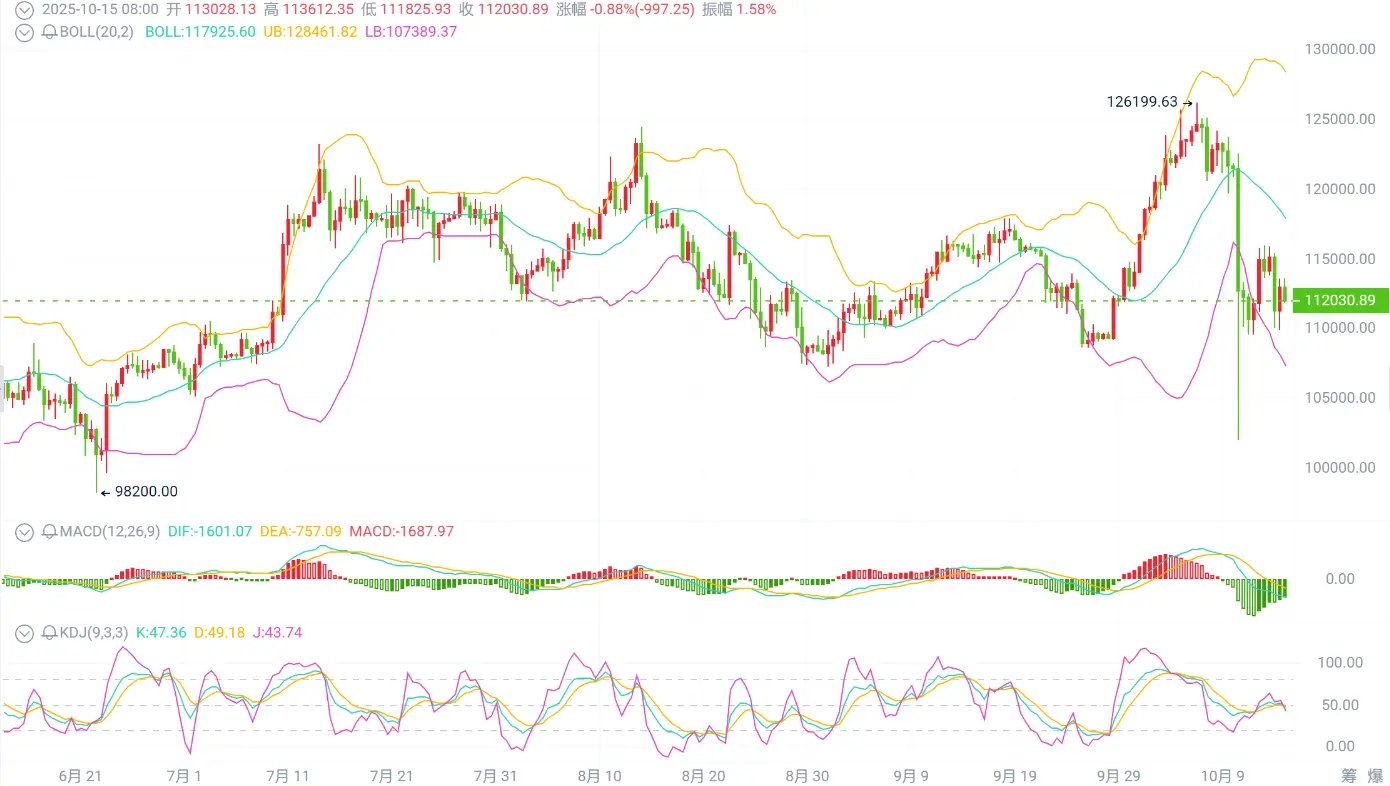
Task: Click the 7月 31 date axis label
Action: (x=496, y=775)
